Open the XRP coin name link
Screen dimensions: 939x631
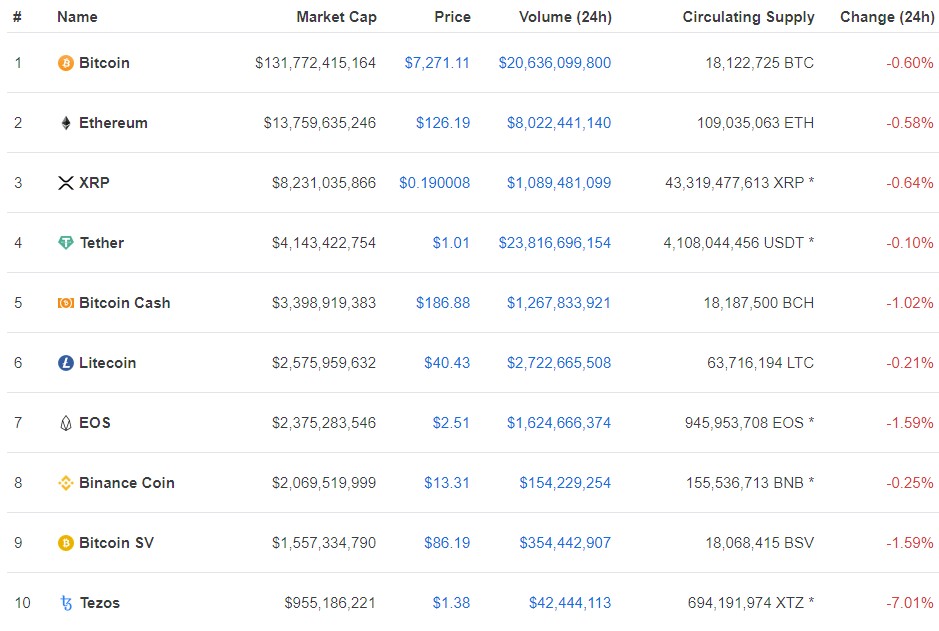pyautogui.click(x=94, y=183)
